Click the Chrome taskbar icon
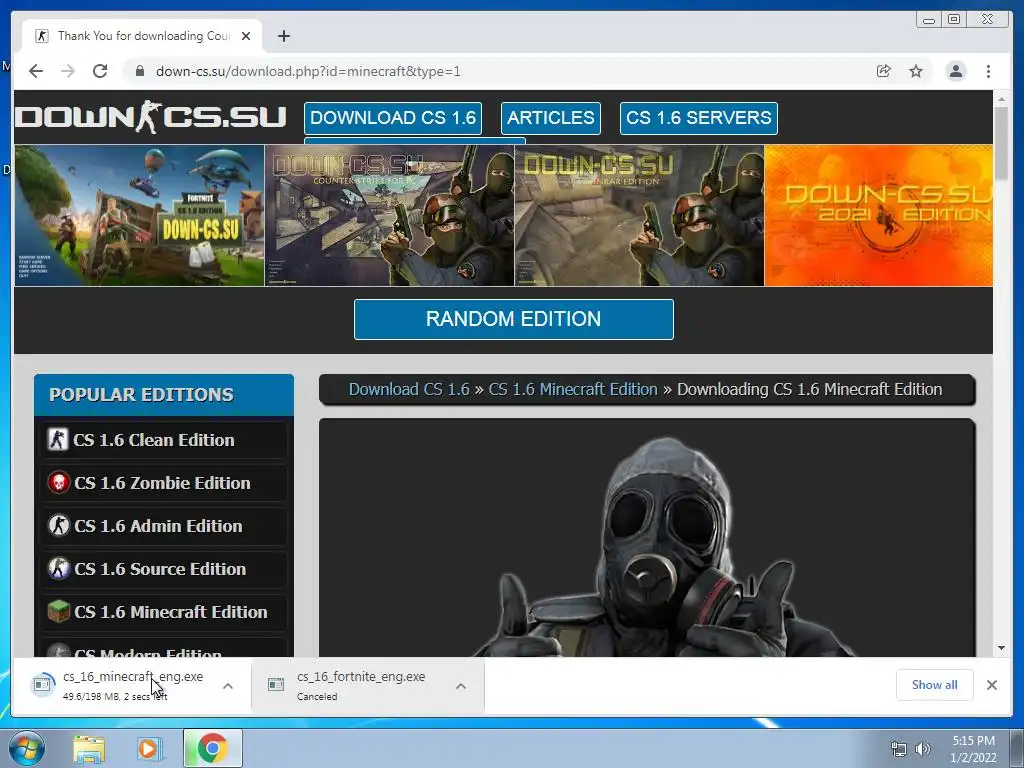The height and width of the screenshot is (768, 1024). coord(212,748)
